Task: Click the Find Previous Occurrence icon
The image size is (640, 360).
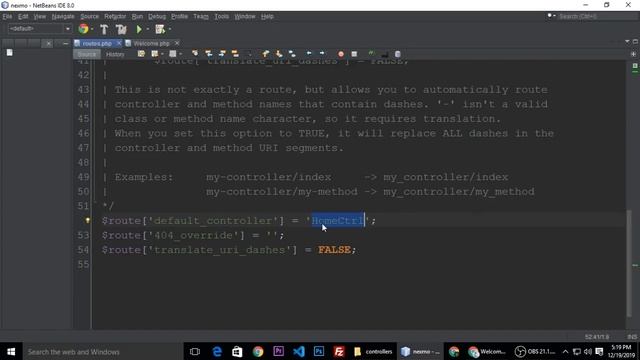Action: (209, 54)
